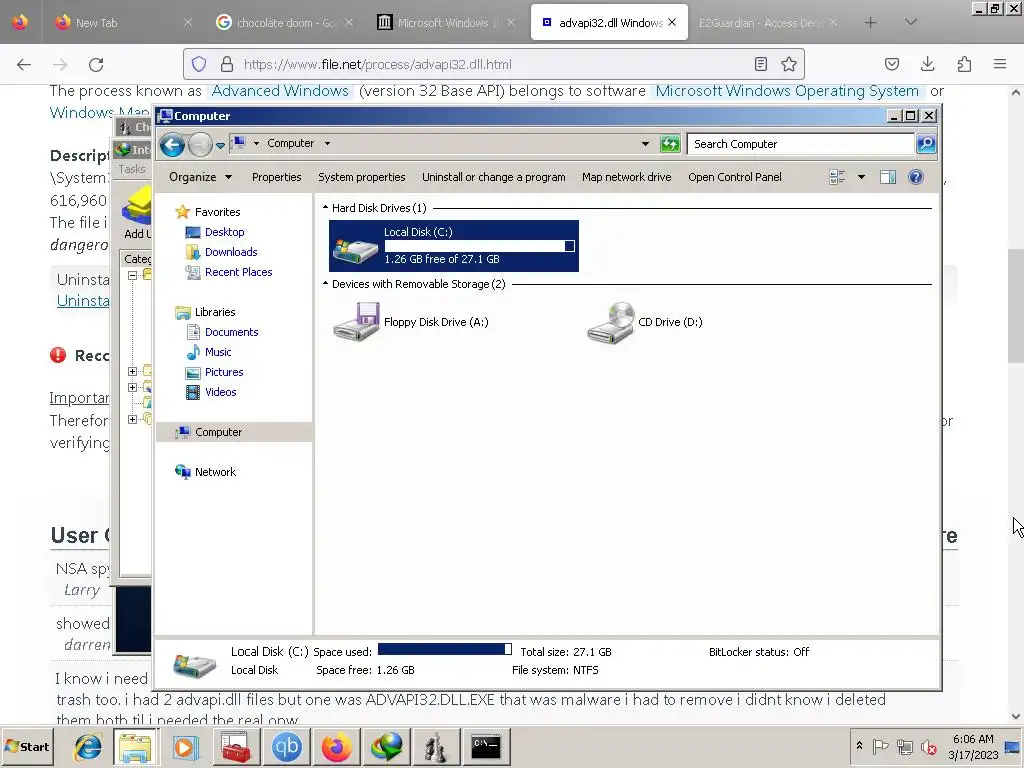Viewport: 1024px width, 768px height.
Task: Open the view options dropdown arrow
Action: point(861,177)
